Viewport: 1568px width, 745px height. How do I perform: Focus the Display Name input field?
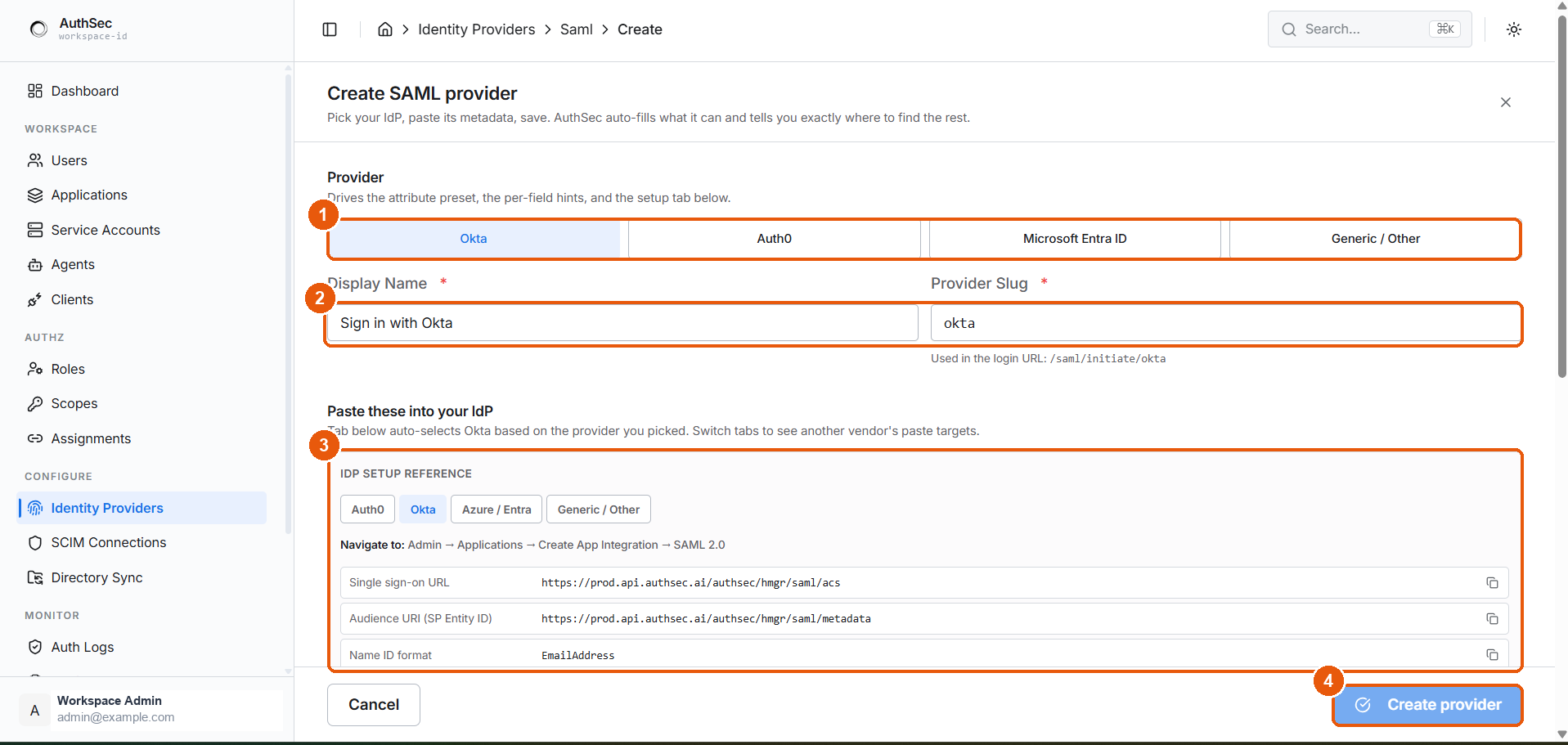point(622,323)
